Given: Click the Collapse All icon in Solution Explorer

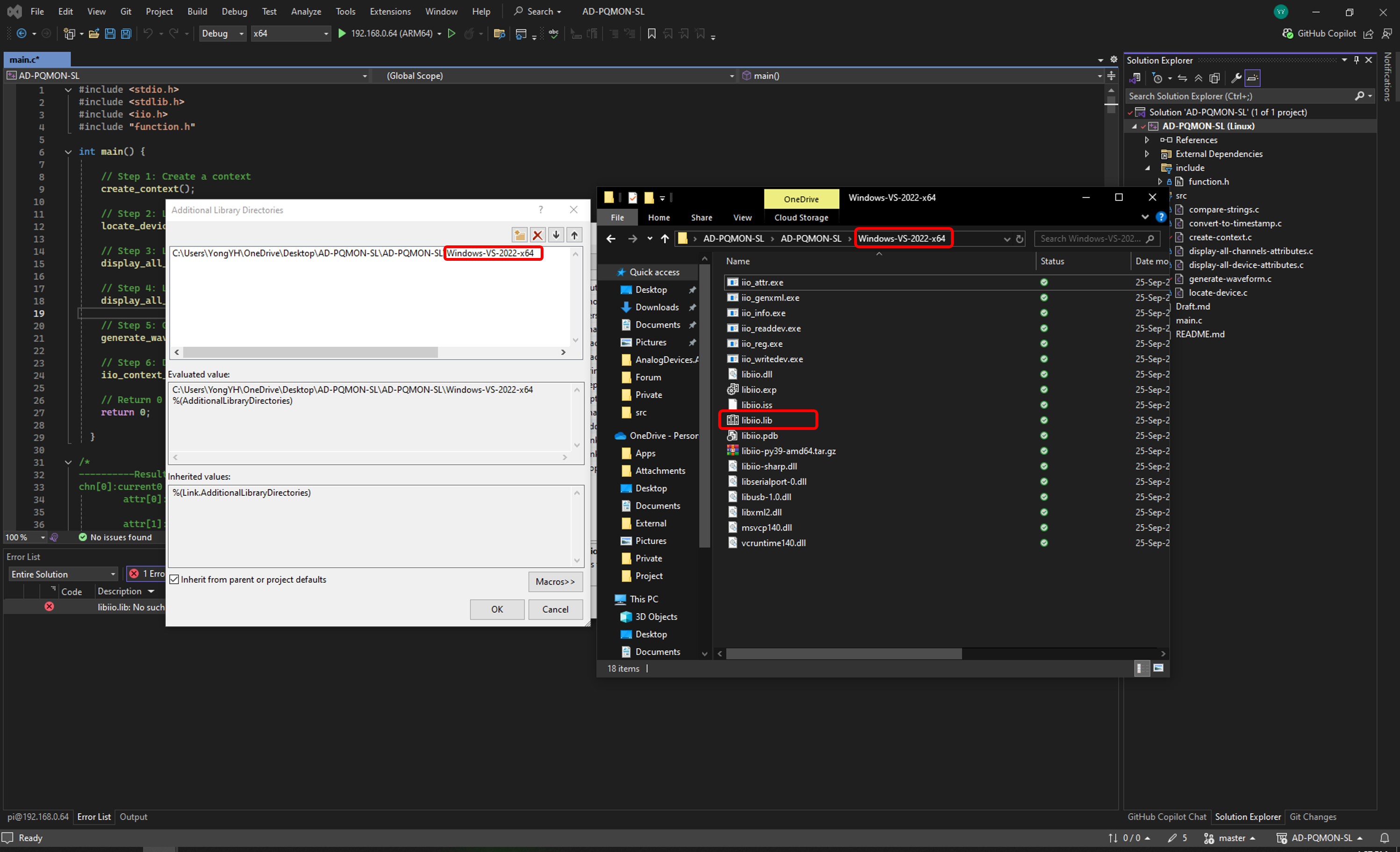Looking at the screenshot, I should tap(1198, 78).
